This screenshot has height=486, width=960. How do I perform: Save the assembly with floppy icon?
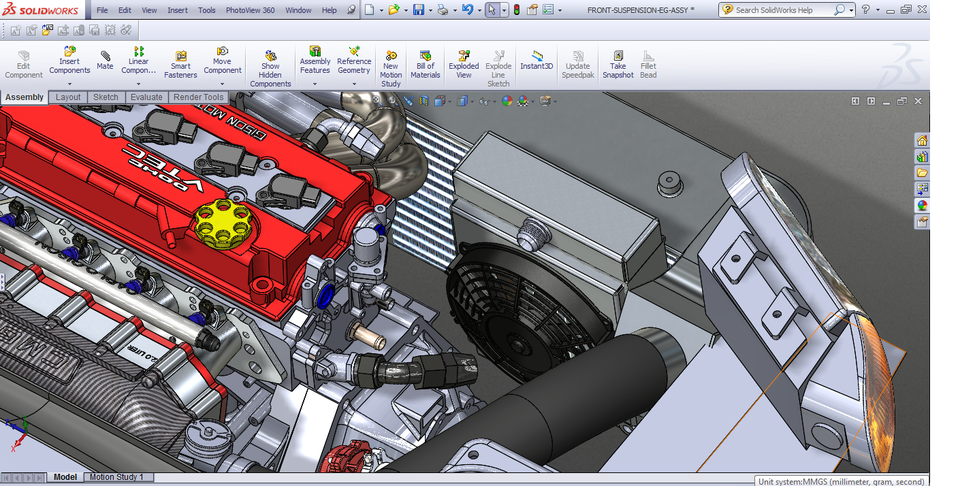pos(419,10)
